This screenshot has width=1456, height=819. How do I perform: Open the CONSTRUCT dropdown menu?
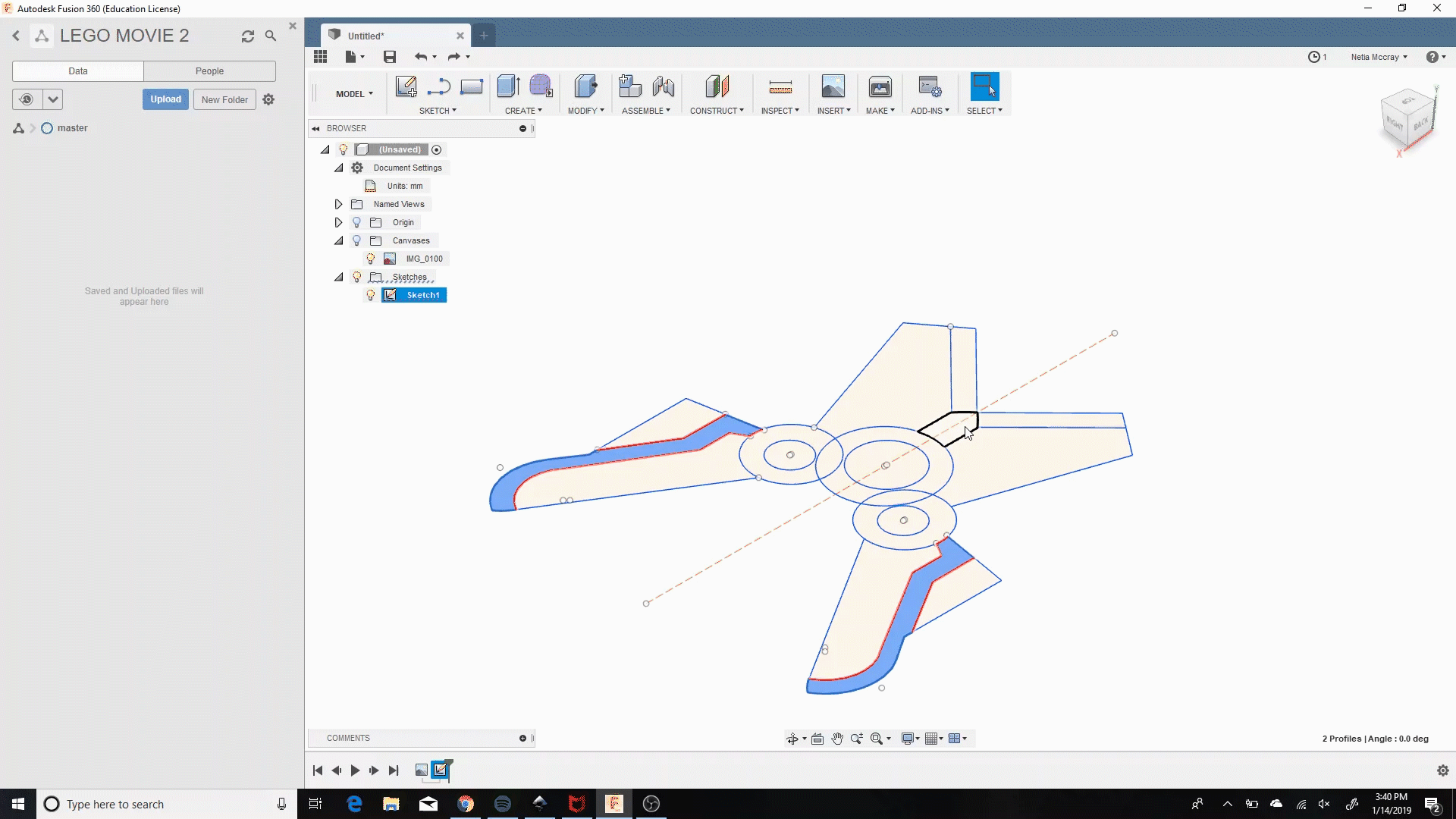click(716, 111)
